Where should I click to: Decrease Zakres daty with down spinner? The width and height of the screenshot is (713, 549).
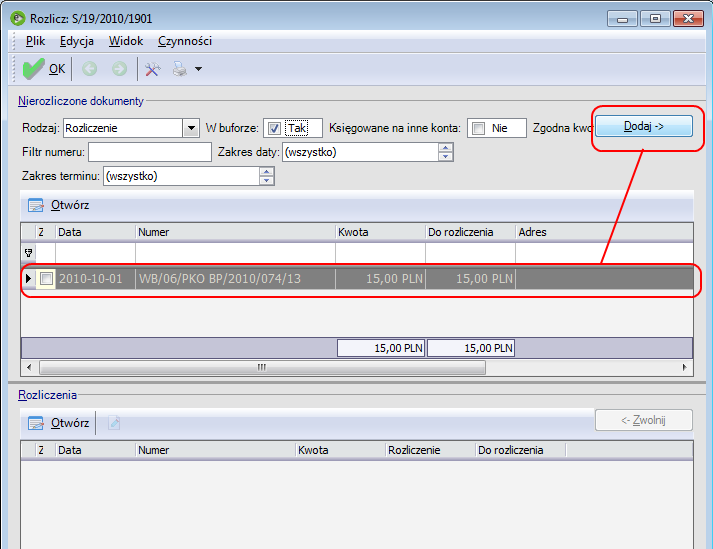[446, 156]
